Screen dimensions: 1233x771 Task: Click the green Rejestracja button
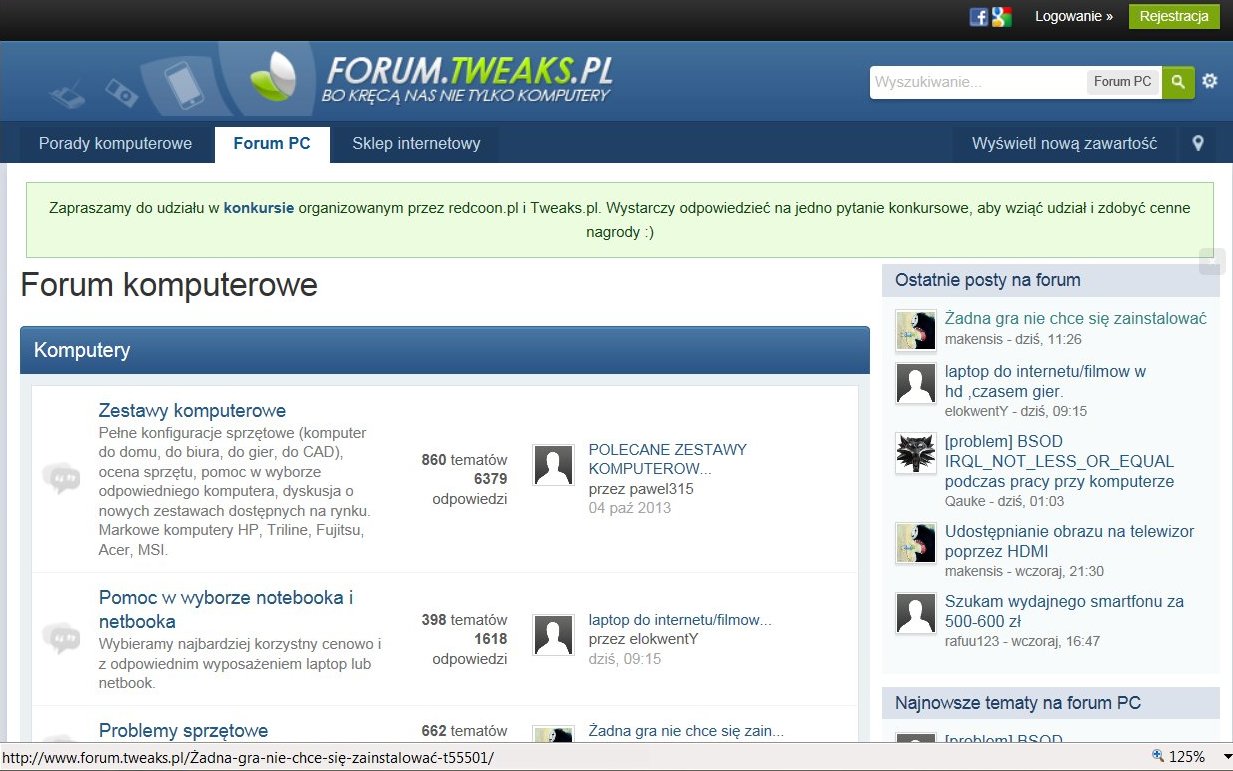click(1174, 17)
